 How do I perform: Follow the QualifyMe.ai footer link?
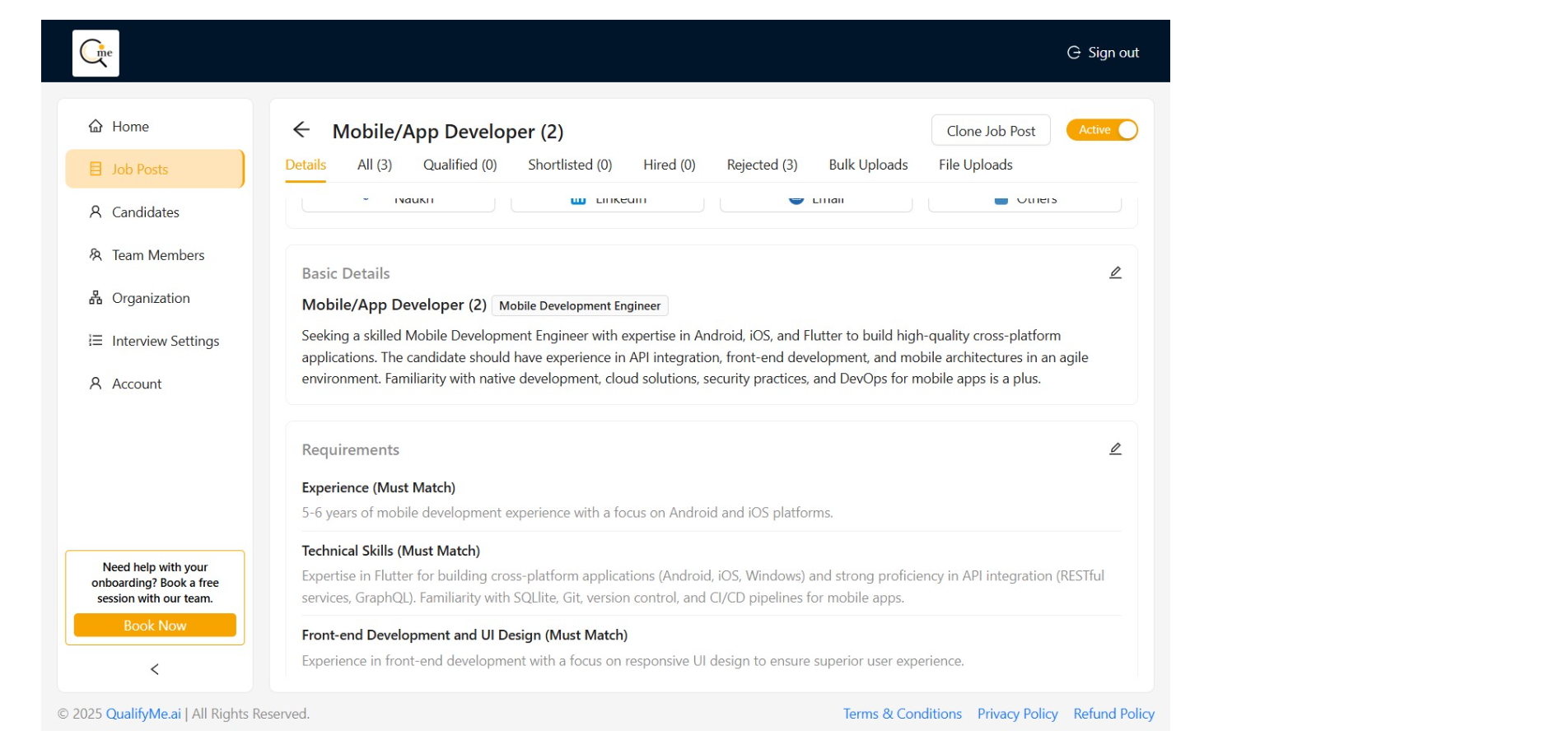click(x=143, y=714)
